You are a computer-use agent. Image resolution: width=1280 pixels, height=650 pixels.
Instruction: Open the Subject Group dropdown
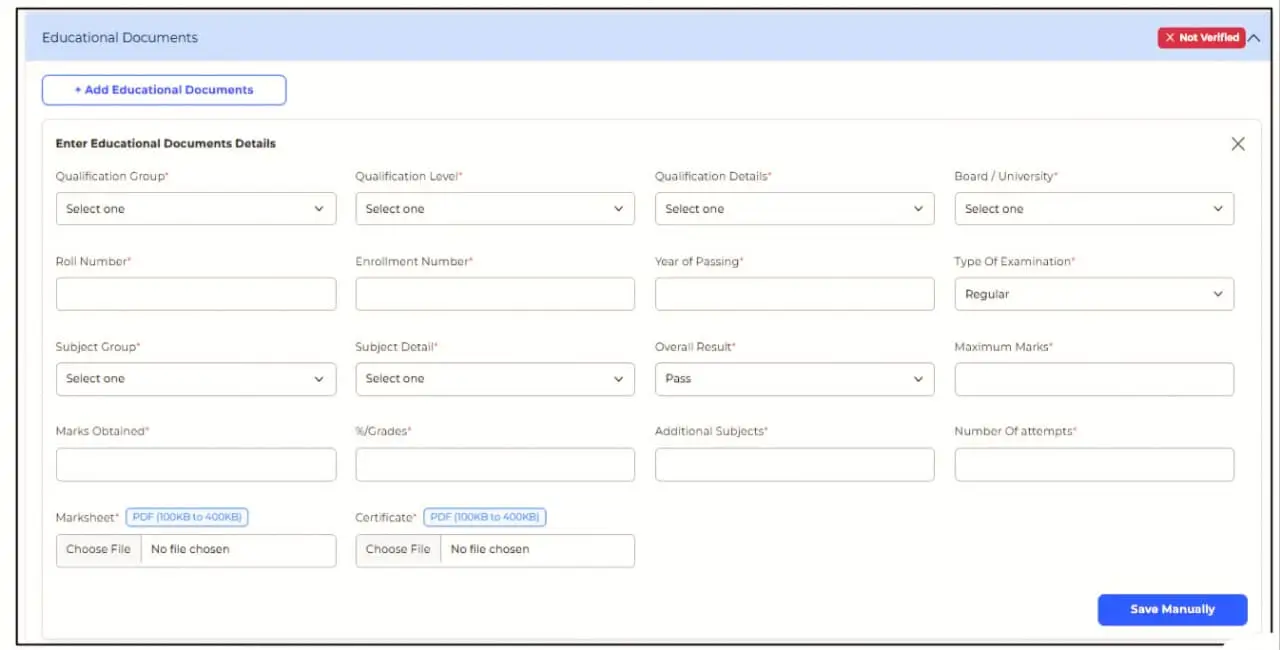(195, 378)
